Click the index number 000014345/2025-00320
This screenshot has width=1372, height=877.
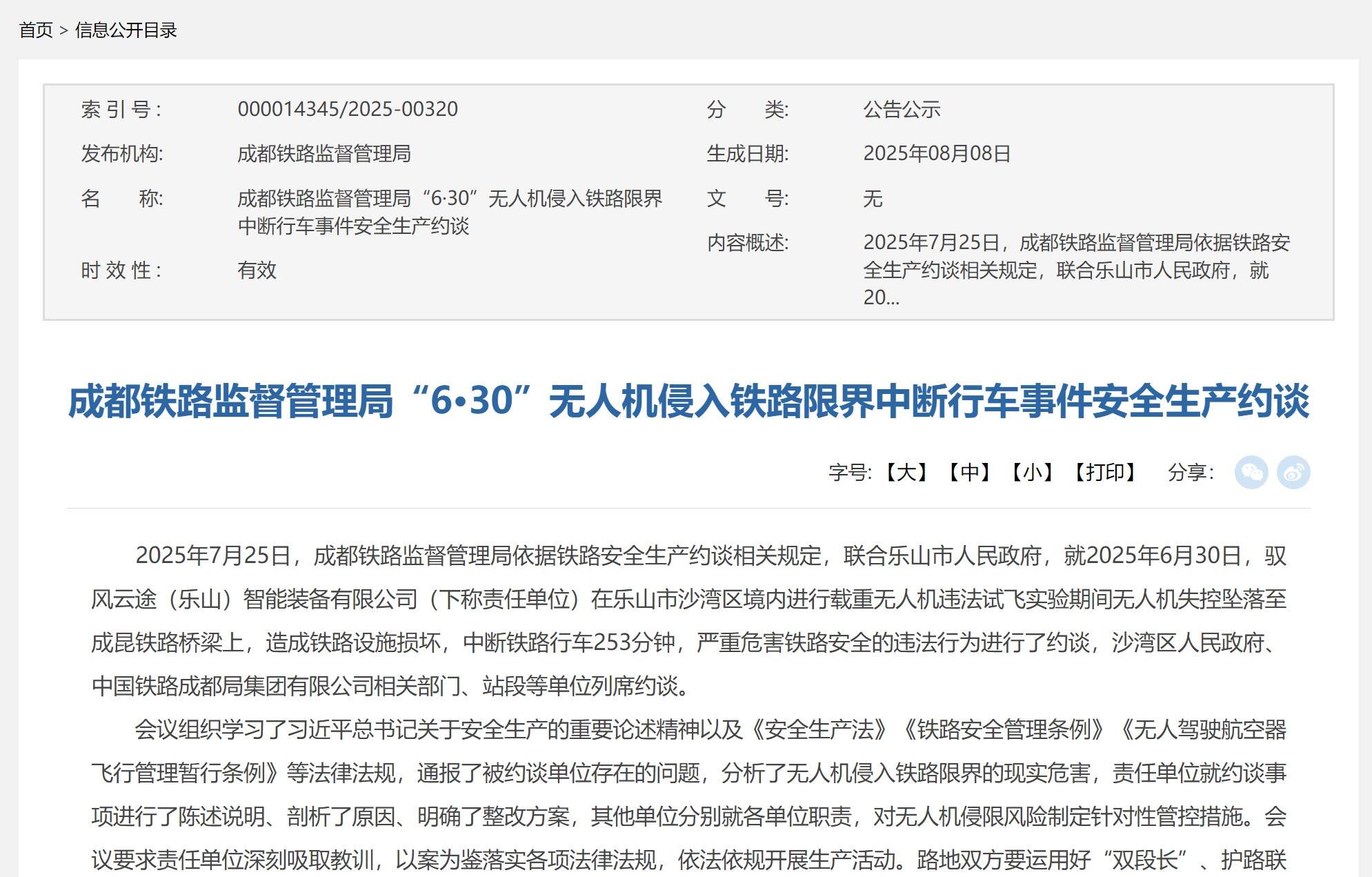pos(347,109)
